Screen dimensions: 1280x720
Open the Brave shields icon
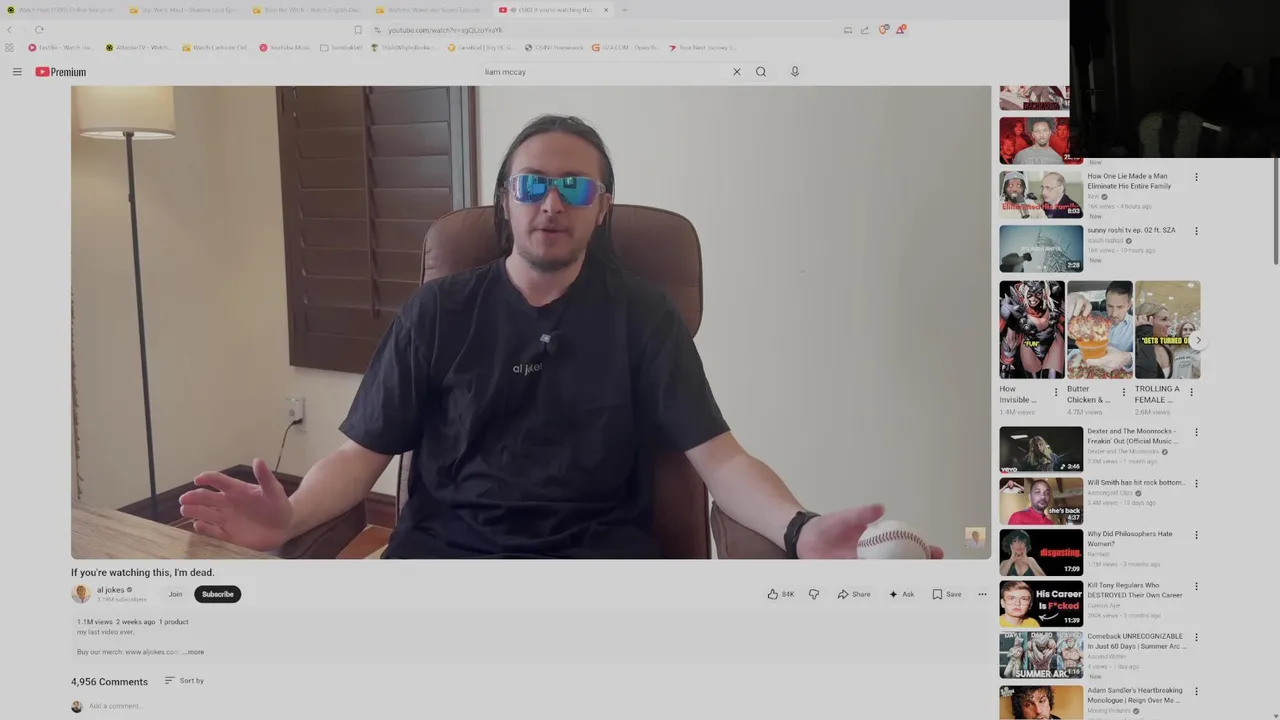[x=883, y=30]
